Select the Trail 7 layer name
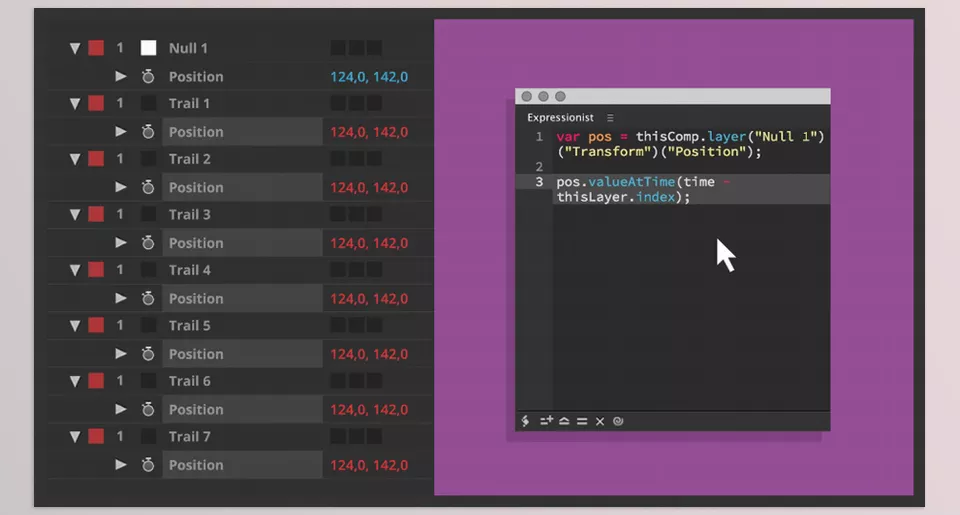The height and width of the screenshot is (515, 960). [189, 436]
